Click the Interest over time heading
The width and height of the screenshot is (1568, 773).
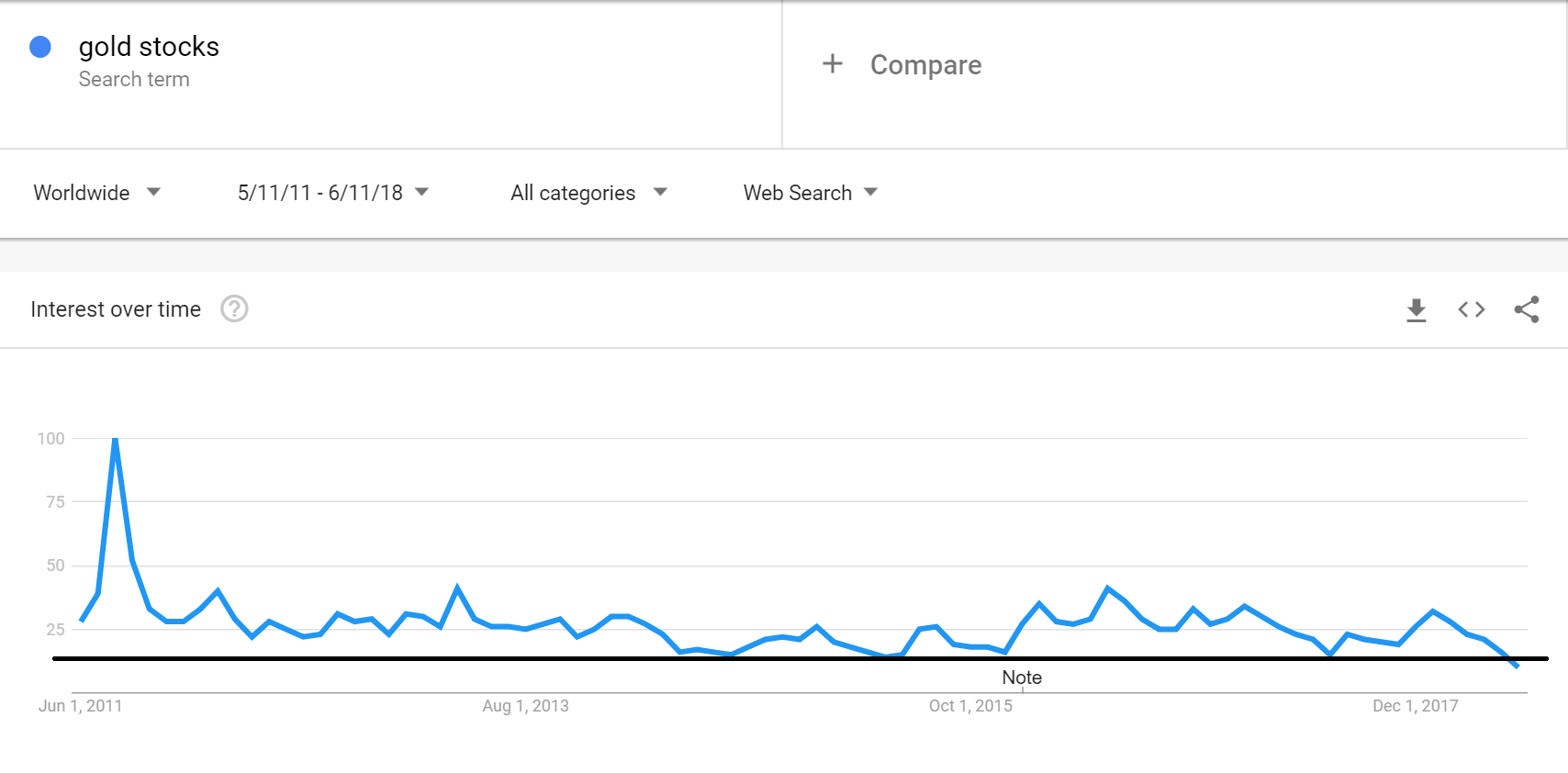[x=116, y=309]
